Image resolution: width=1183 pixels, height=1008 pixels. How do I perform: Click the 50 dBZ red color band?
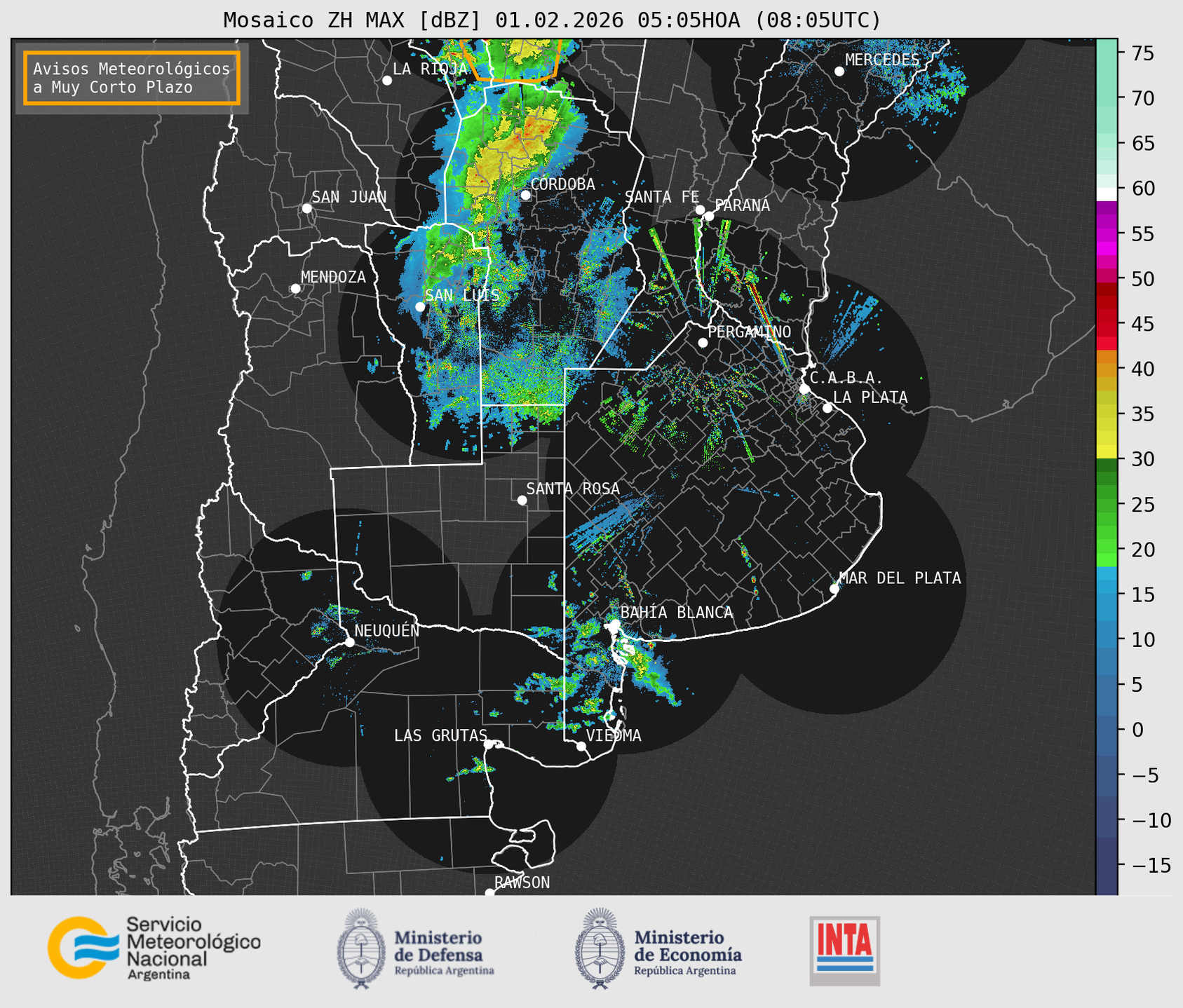pos(1107,277)
